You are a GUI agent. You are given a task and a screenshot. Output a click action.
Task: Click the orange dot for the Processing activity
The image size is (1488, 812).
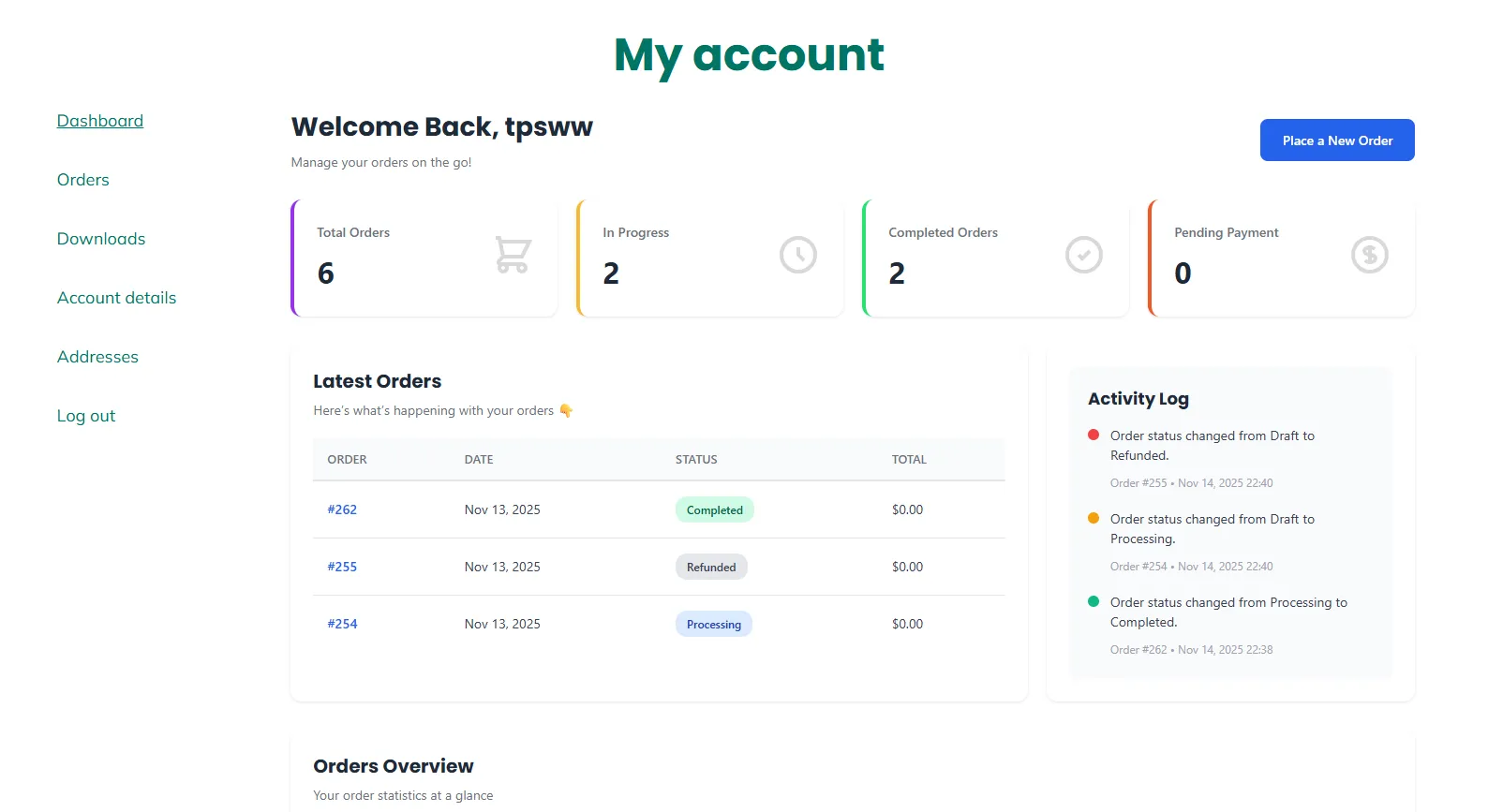1094,518
